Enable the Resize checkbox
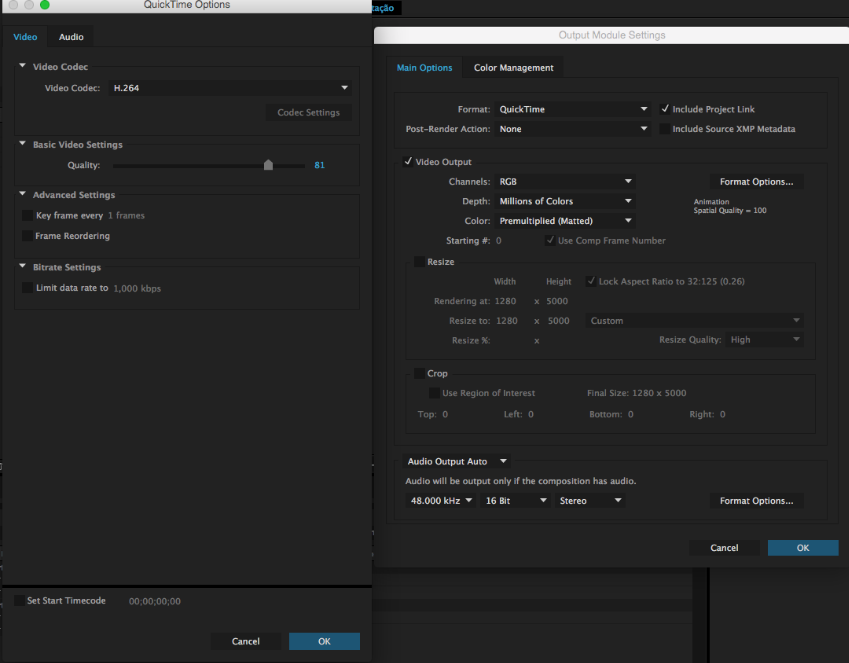The image size is (849, 663). (419, 262)
